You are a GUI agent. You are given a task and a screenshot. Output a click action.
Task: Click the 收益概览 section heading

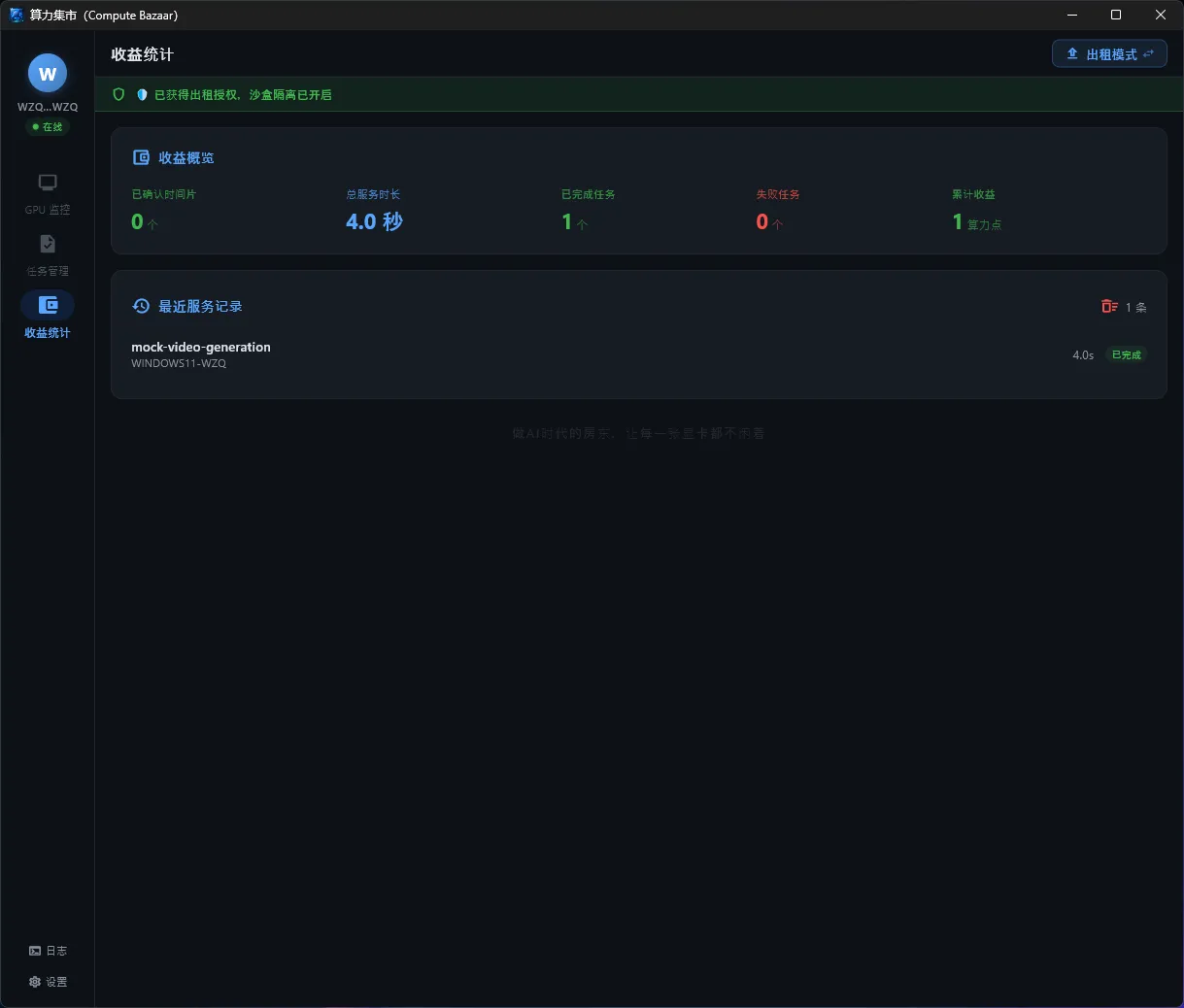186,157
